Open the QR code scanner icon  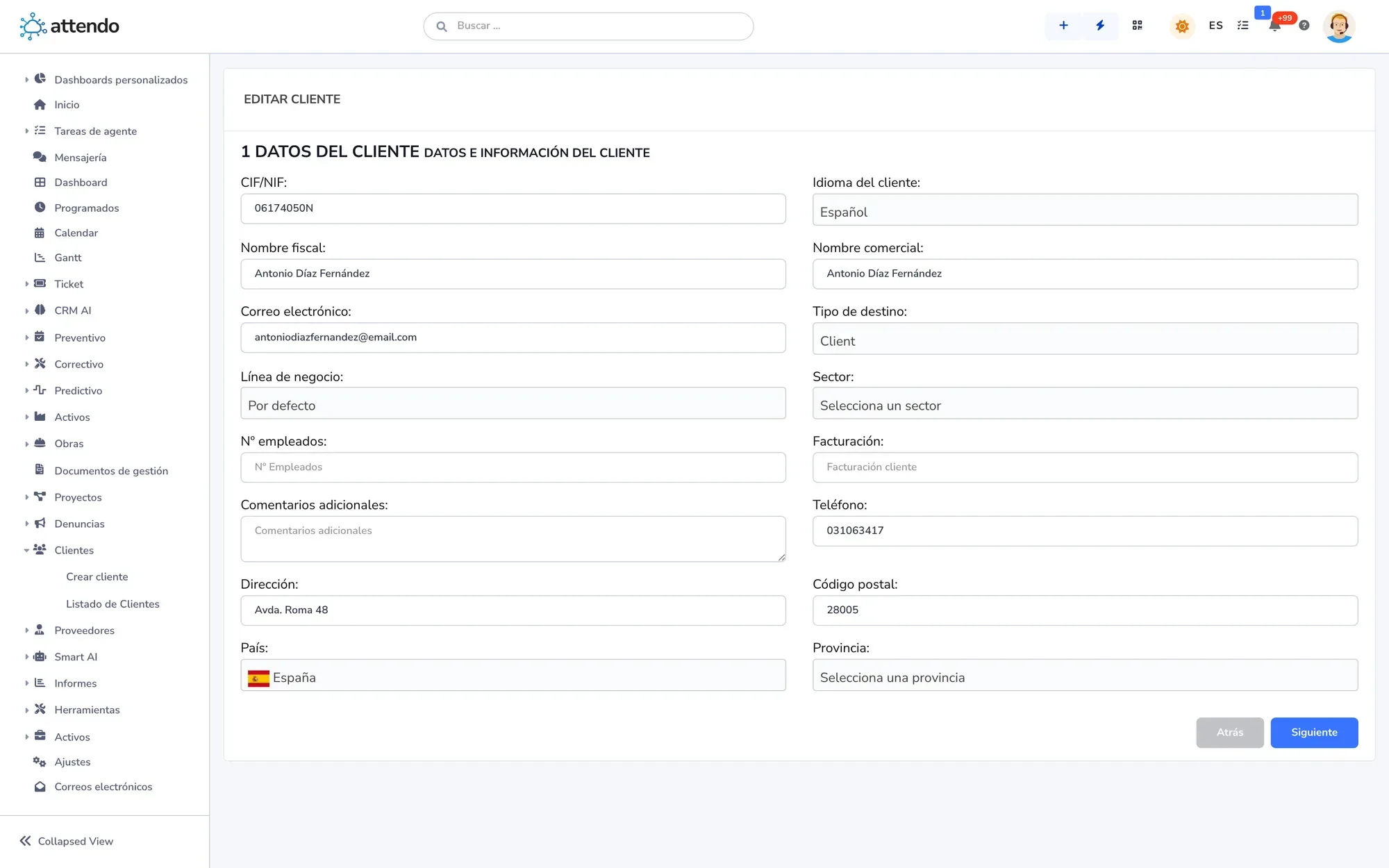(x=1137, y=26)
